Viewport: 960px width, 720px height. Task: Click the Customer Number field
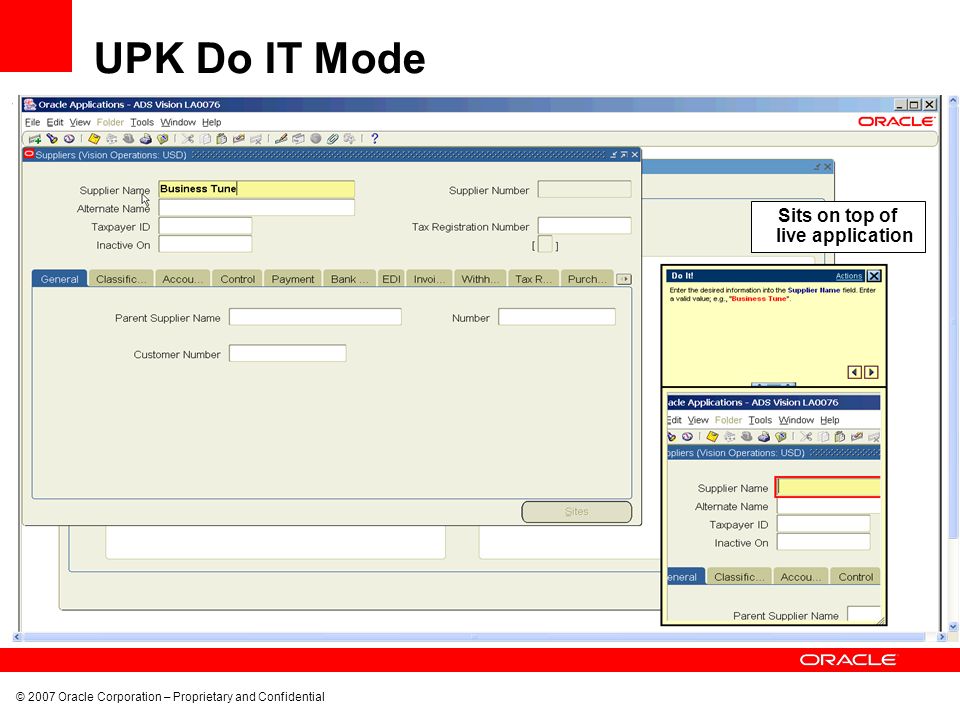point(288,353)
